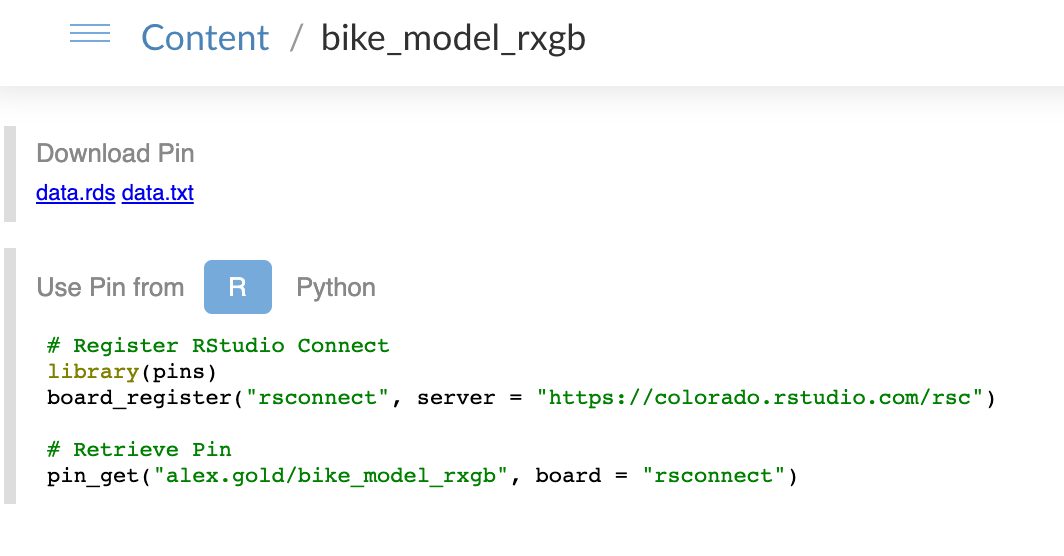The height and width of the screenshot is (556, 1064).
Task: Click the library(pins) code line
Action: tap(132, 372)
